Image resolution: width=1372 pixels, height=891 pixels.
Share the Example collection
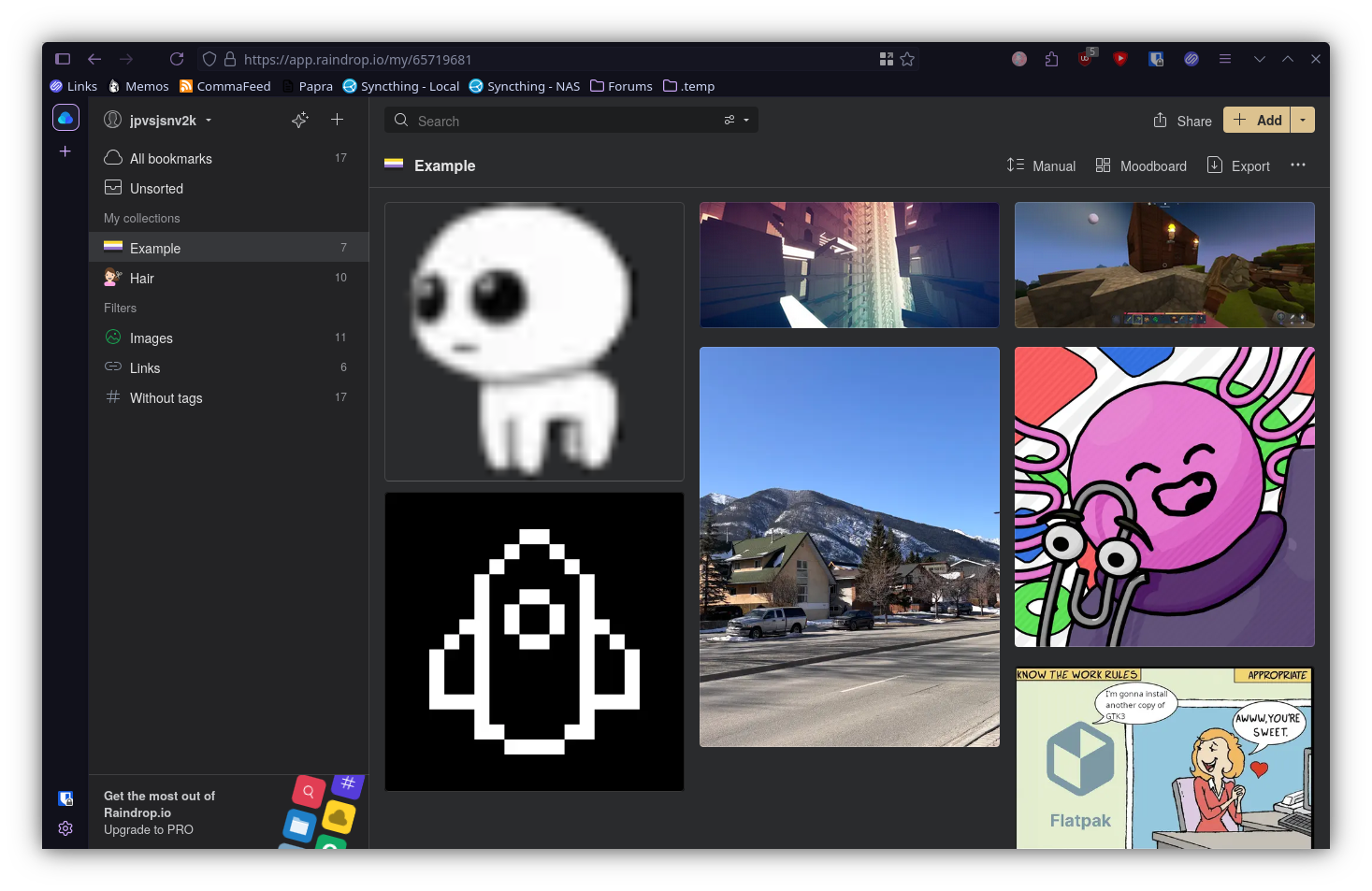pos(1181,121)
